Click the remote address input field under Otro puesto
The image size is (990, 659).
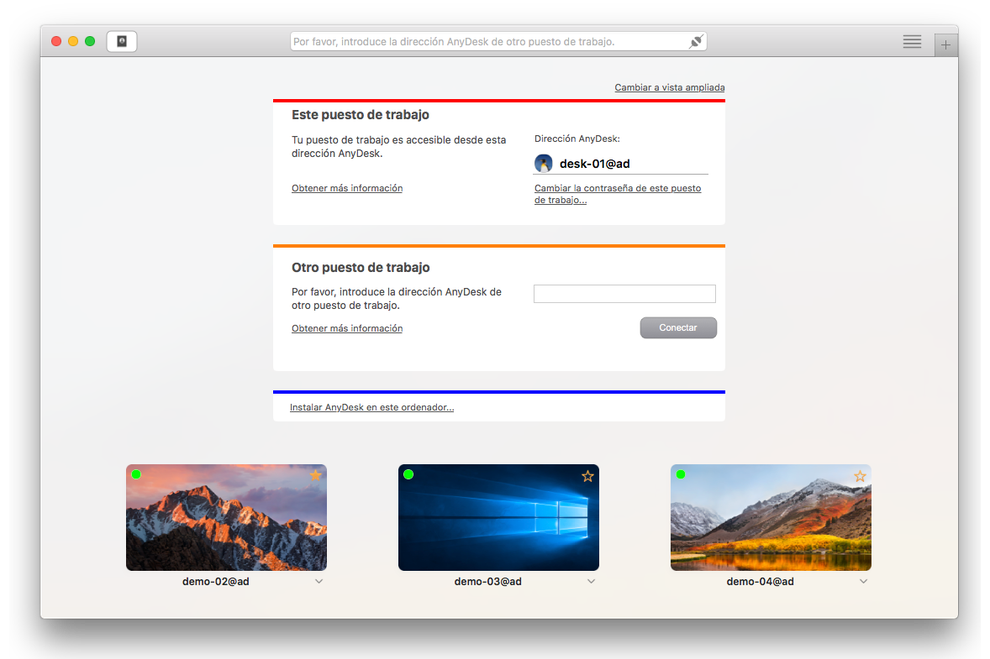(624, 294)
